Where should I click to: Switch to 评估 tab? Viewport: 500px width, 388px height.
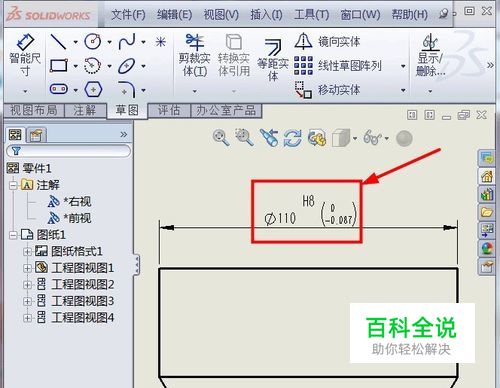click(169, 110)
